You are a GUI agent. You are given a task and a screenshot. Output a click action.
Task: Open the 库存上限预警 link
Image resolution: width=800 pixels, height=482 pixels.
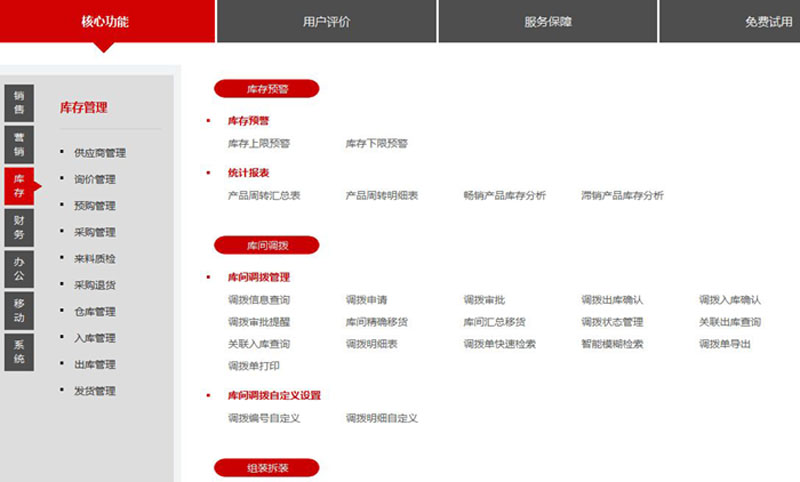[x=258, y=143]
